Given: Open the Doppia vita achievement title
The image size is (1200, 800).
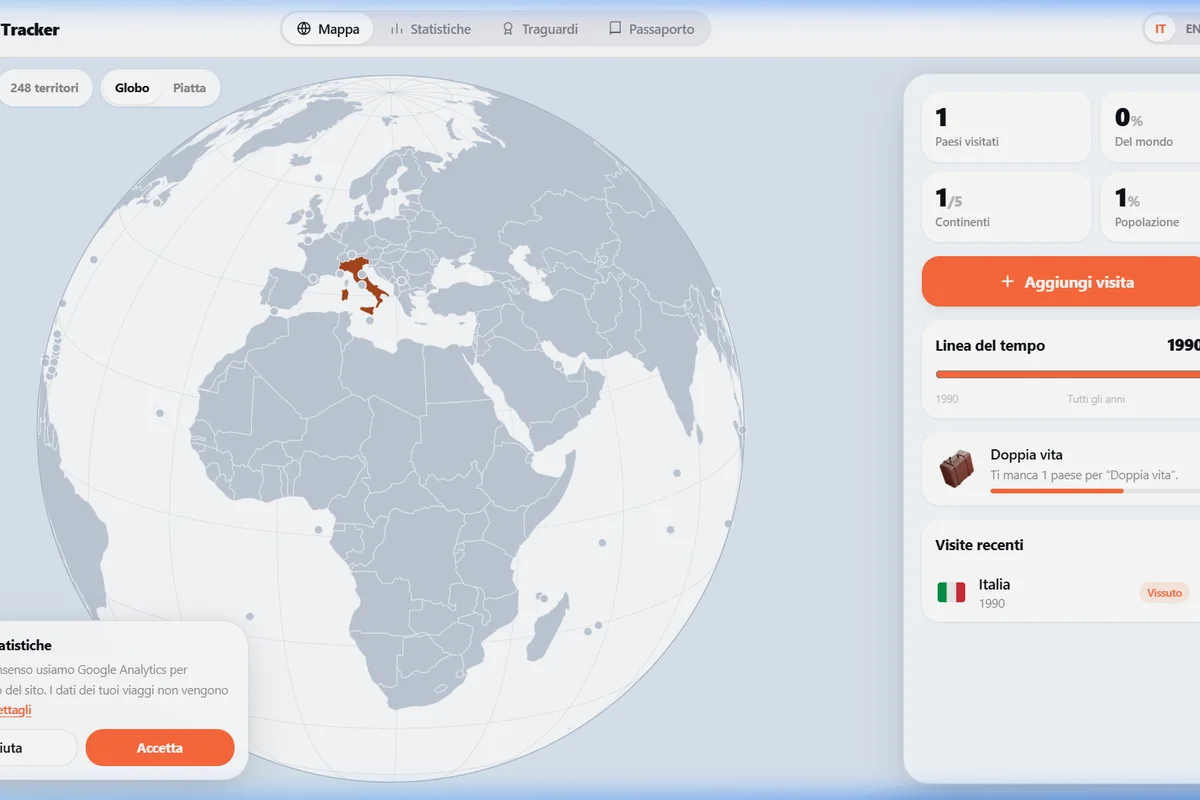Looking at the screenshot, I should click(x=1026, y=455).
